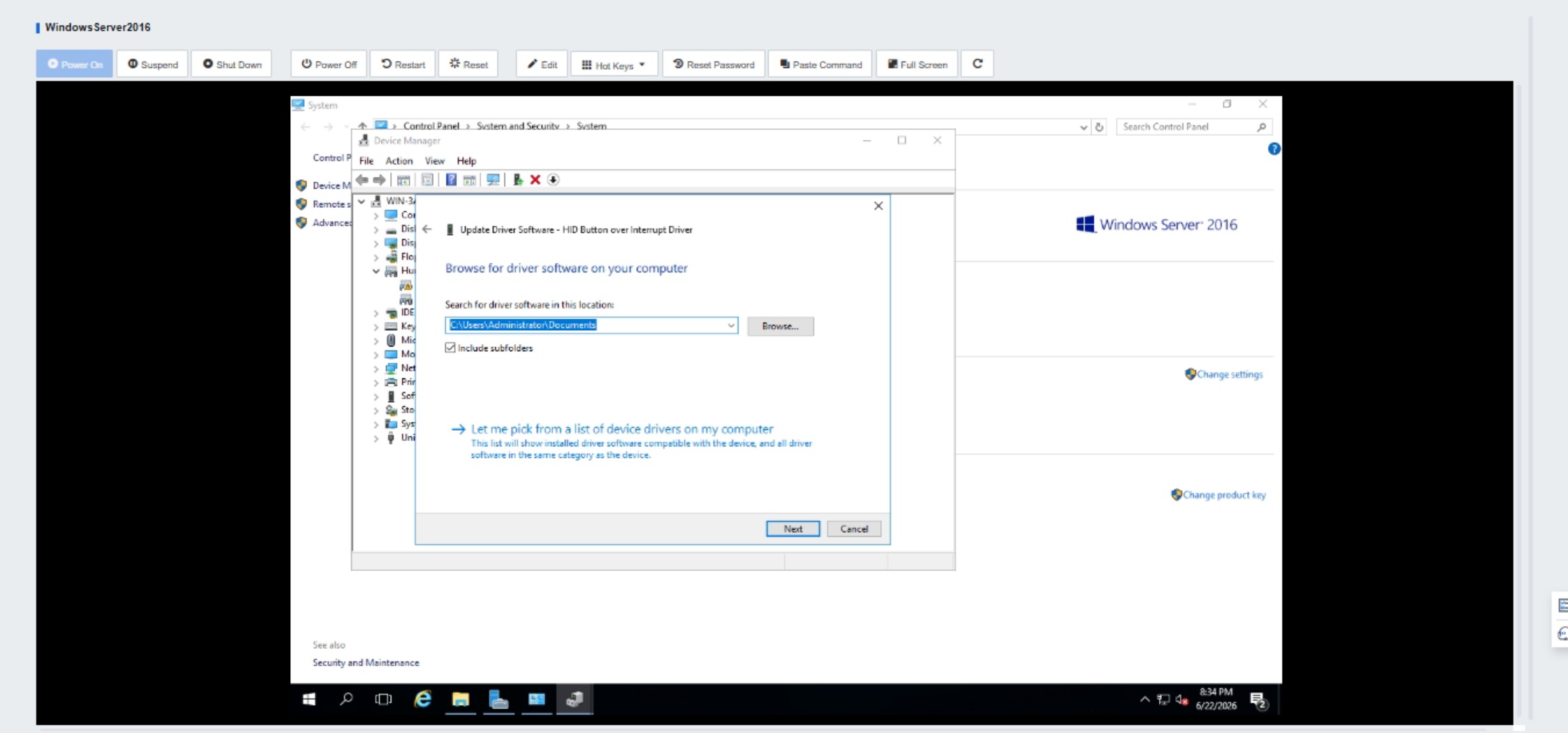Click the Properties toolbar icon
The height and width of the screenshot is (733, 1568).
pos(427,180)
